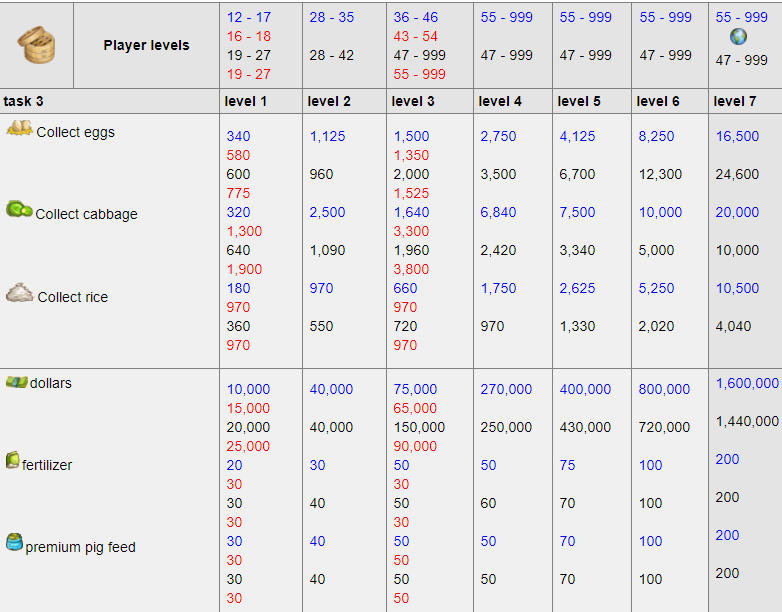The width and height of the screenshot is (782, 612).
Task: Select the premium pig feed row label
Action: (x=80, y=547)
